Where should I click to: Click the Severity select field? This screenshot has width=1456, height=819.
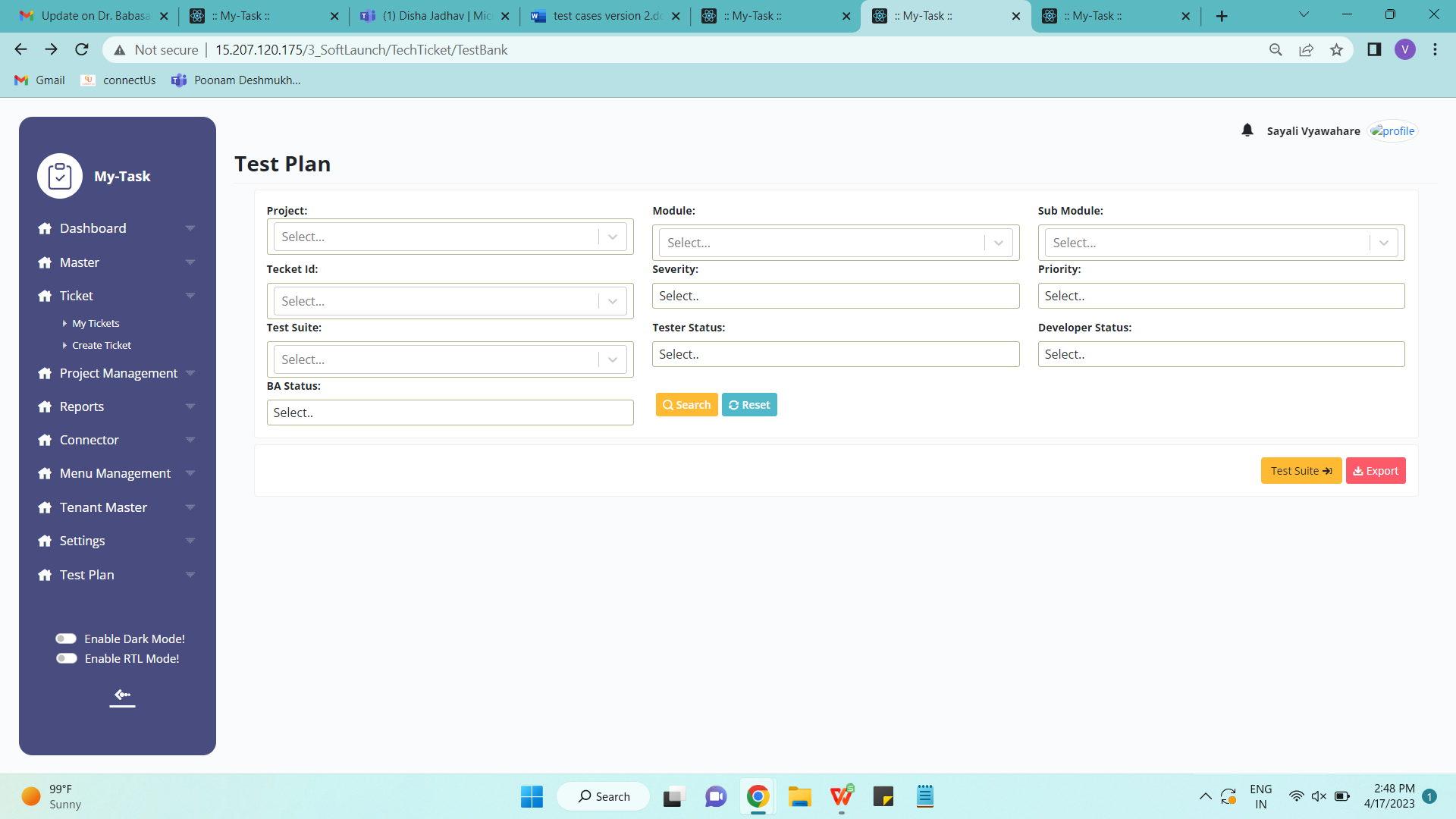pyautogui.click(x=836, y=296)
